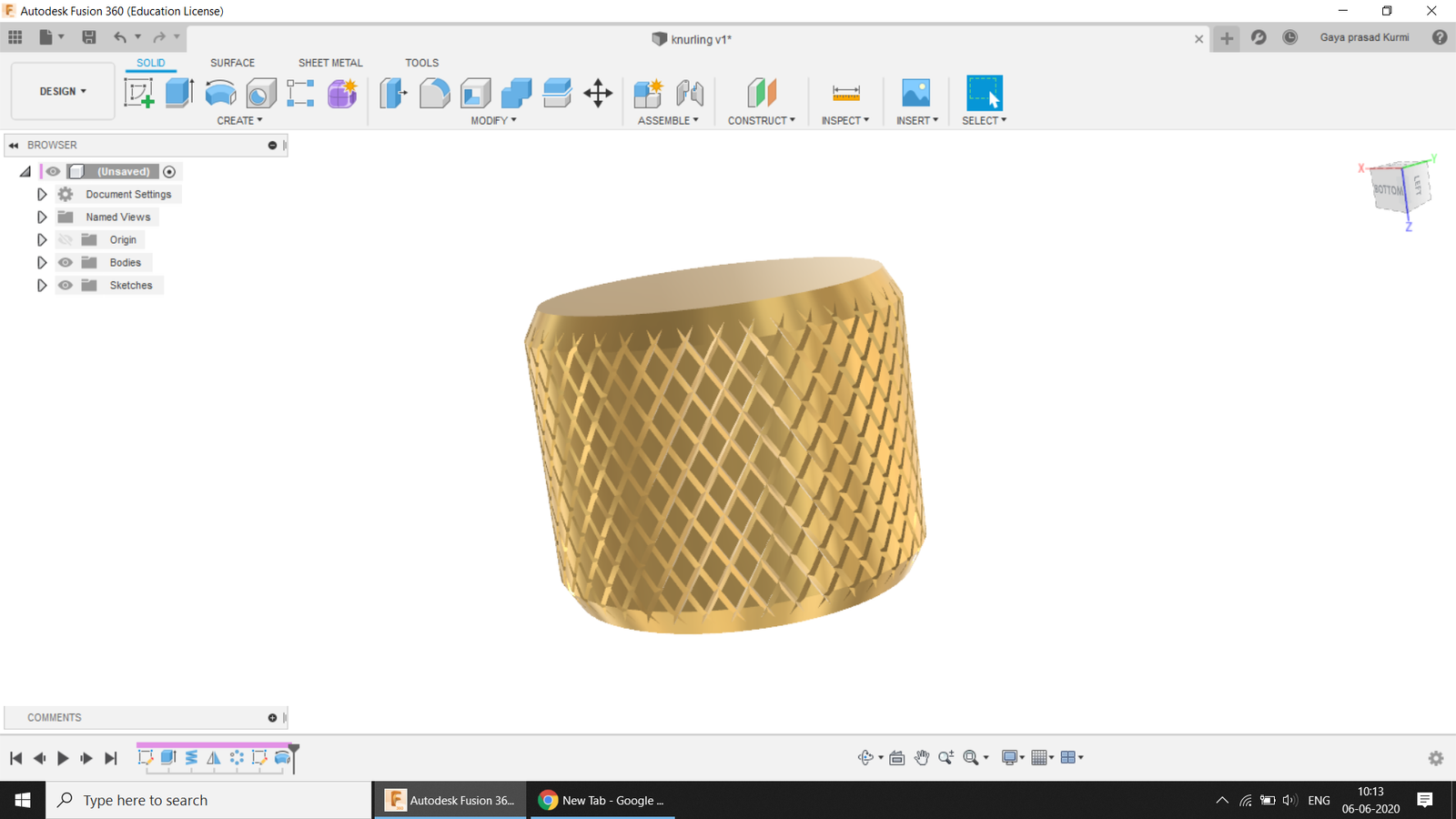1456x819 pixels.
Task: Select the Measure tool icon
Action: [x=845, y=93]
